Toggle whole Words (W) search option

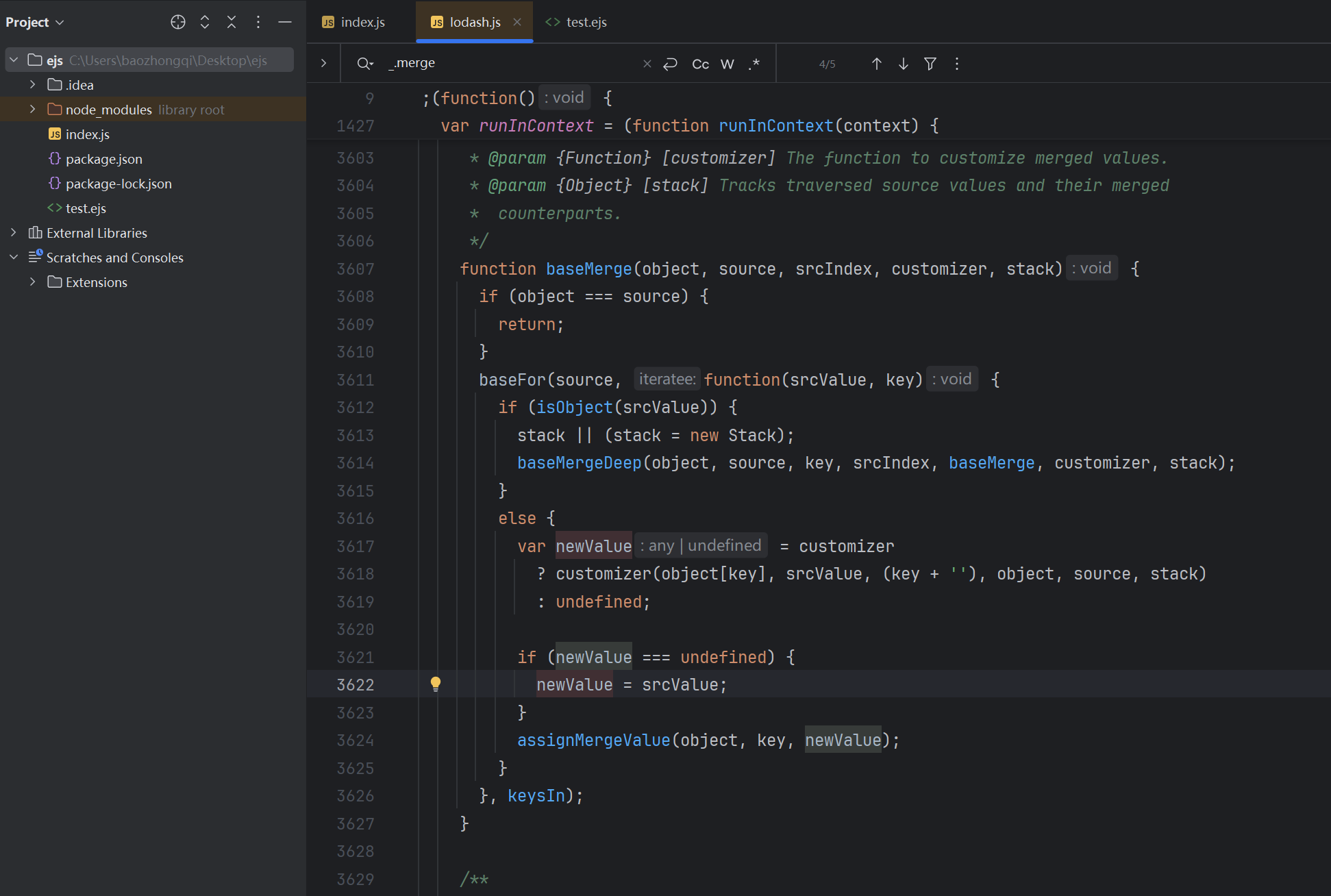[727, 64]
